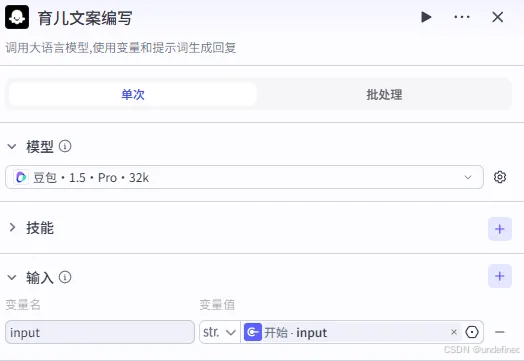The width and height of the screenshot is (524, 361).
Task: Add a new input variable with plus
Action: 500,276
